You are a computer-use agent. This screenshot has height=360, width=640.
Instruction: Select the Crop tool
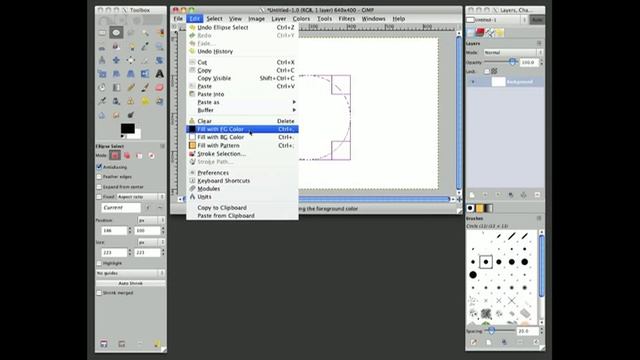(x=145, y=60)
